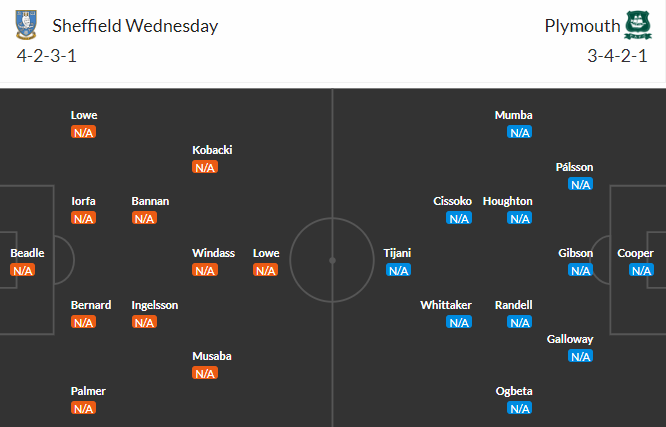Click the N/A rating under Whittaker
This screenshot has height=427, width=666.
pos(458,322)
